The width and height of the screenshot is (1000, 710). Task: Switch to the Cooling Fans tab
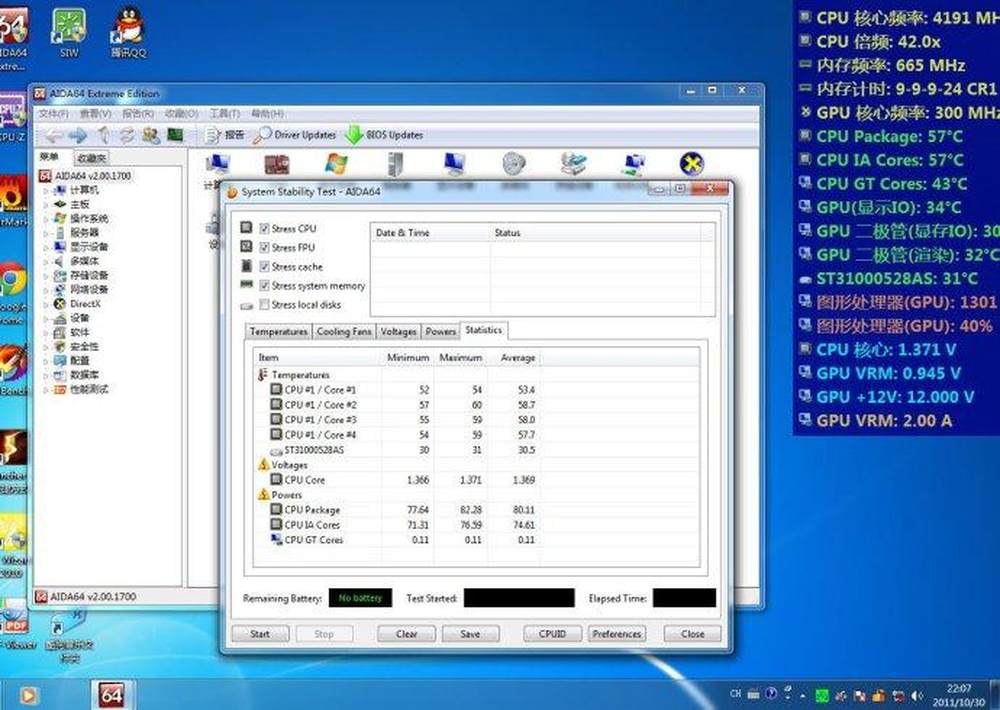coord(344,332)
